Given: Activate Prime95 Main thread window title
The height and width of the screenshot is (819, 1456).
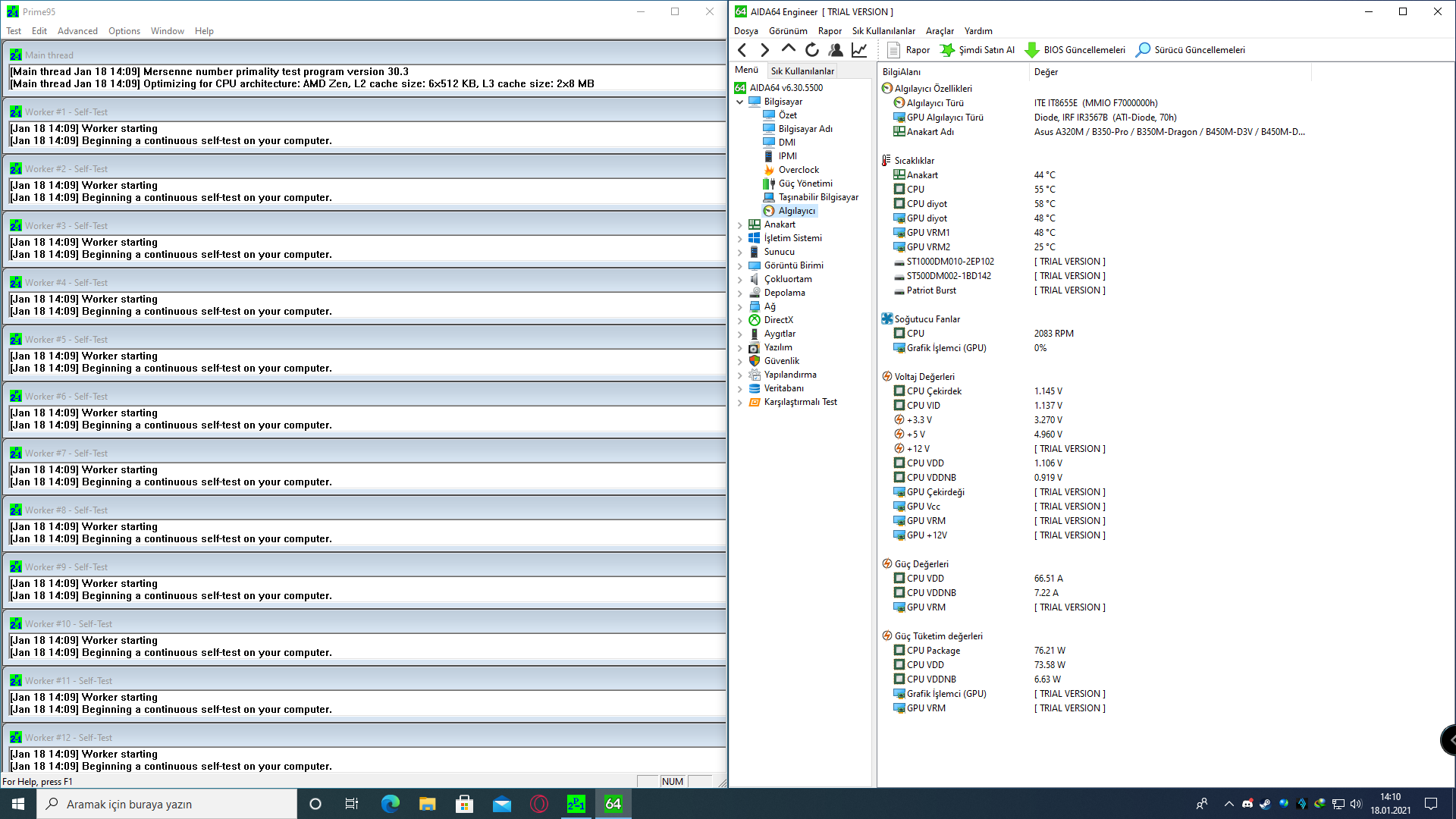Looking at the screenshot, I should point(364,55).
